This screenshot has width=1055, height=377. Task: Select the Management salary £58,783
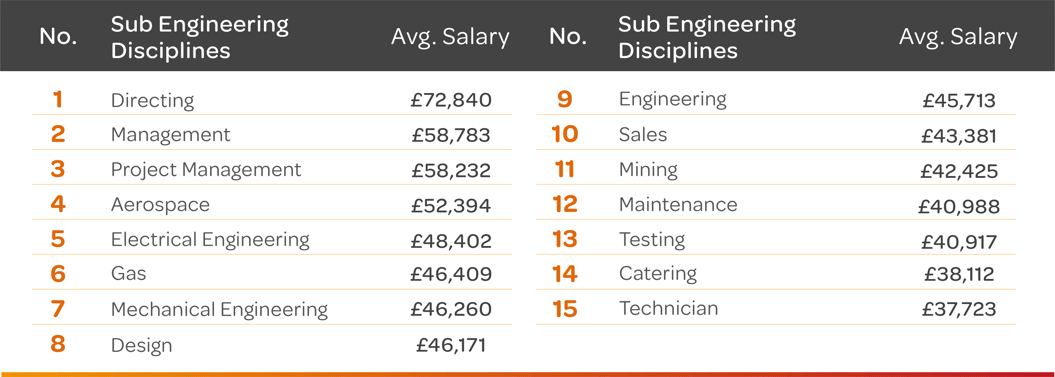click(x=452, y=135)
